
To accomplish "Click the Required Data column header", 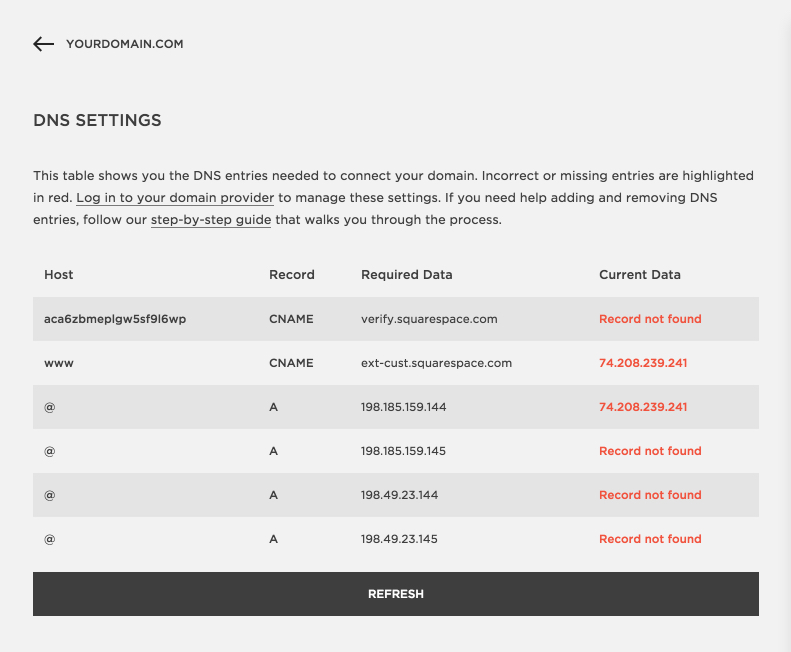I will click(407, 274).
